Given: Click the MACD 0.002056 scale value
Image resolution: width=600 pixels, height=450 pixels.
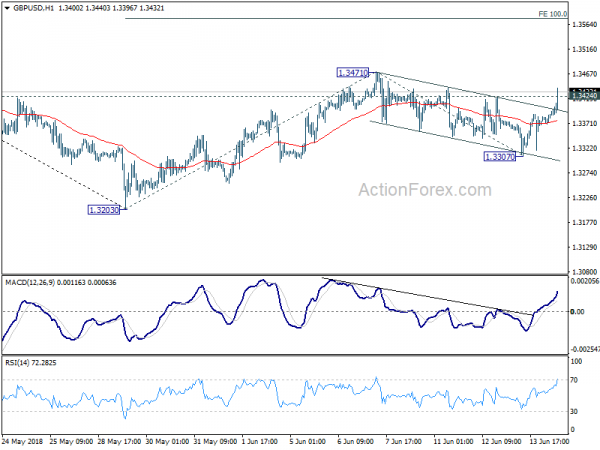Looking at the screenshot, I should coord(585,281).
